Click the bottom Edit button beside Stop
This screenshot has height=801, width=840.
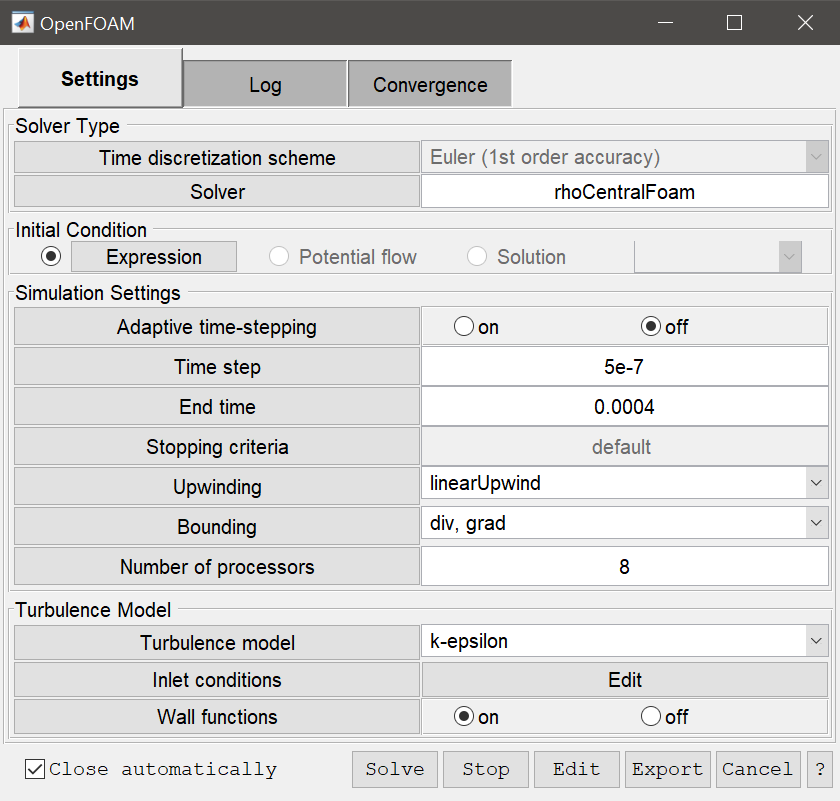tap(577, 769)
